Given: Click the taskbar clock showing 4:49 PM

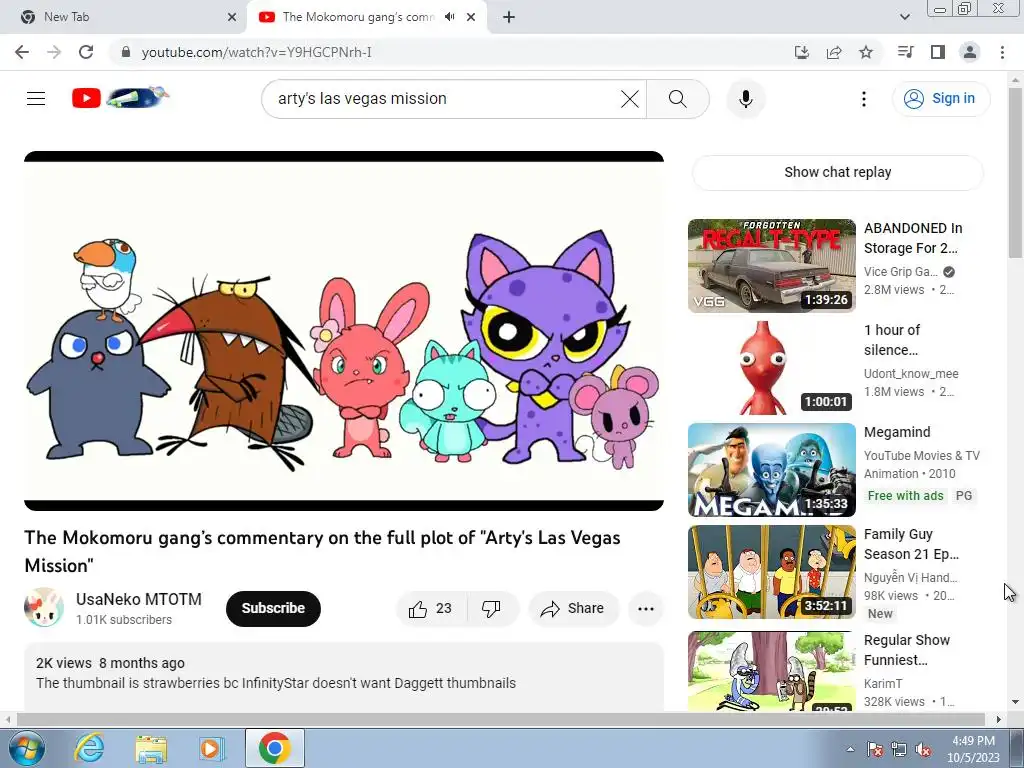Looking at the screenshot, I should point(973,749).
